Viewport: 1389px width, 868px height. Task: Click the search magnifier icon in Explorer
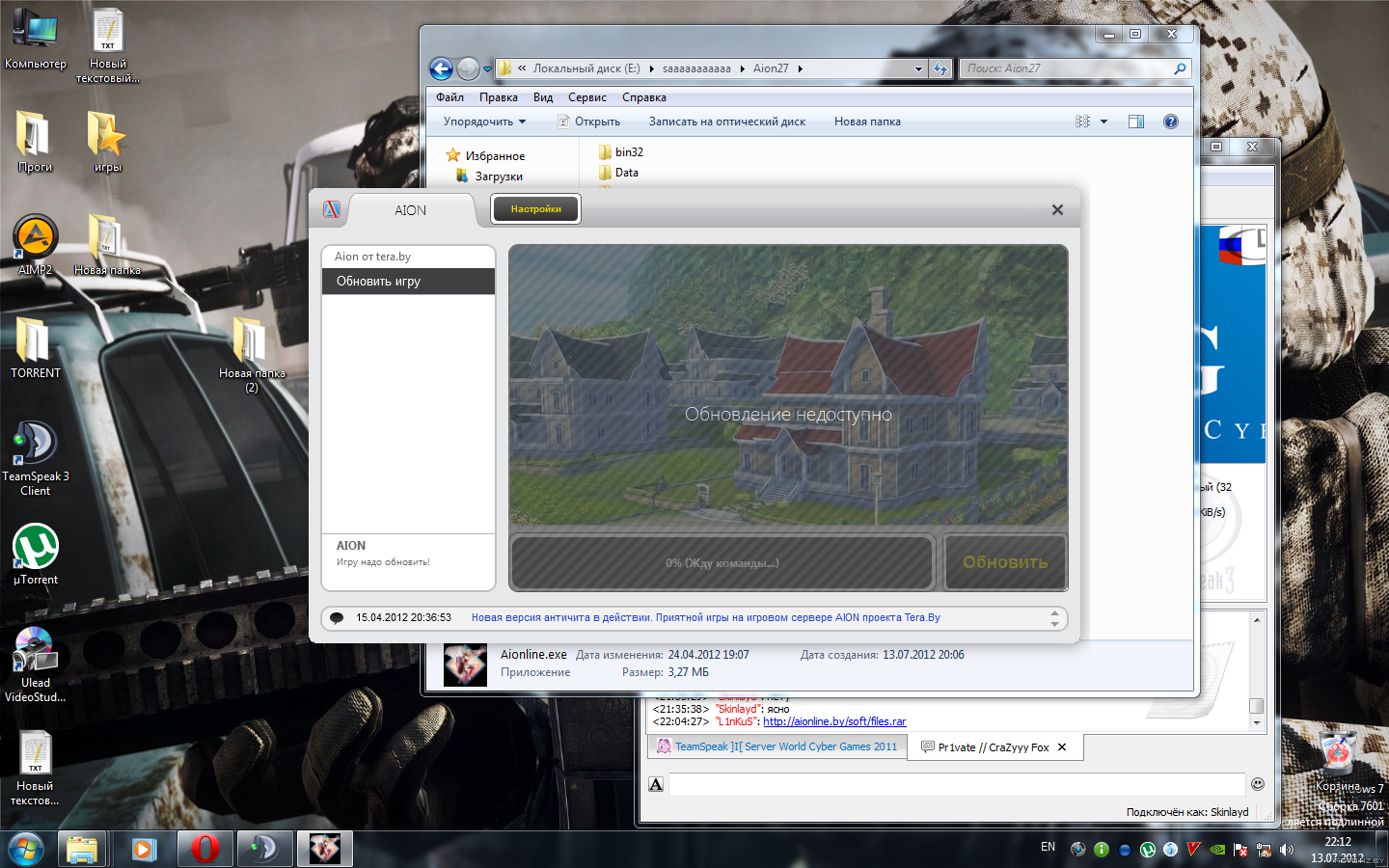pyautogui.click(x=1180, y=68)
